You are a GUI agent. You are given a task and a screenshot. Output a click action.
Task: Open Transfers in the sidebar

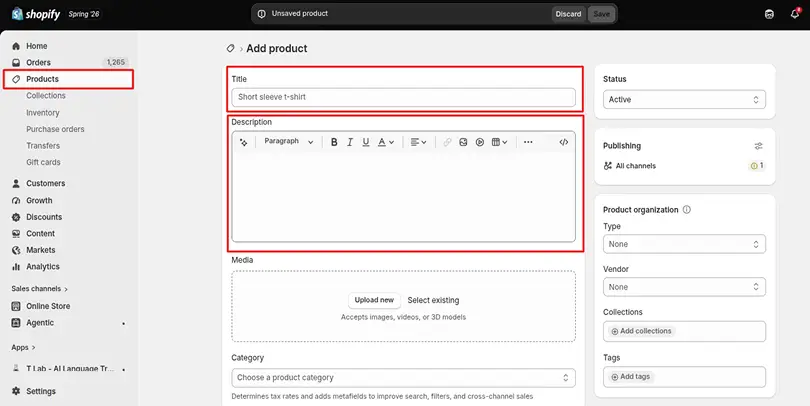click(43, 146)
